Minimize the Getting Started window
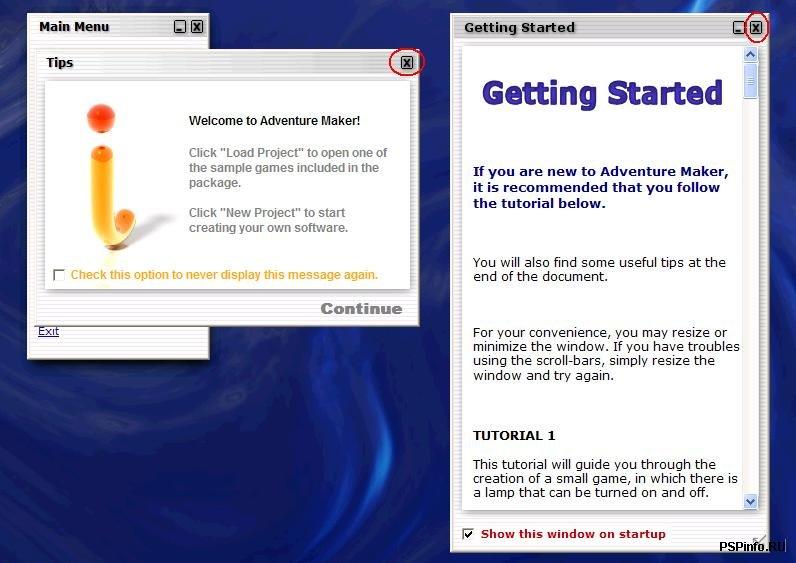This screenshot has height=563, width=796. [739, 28]
